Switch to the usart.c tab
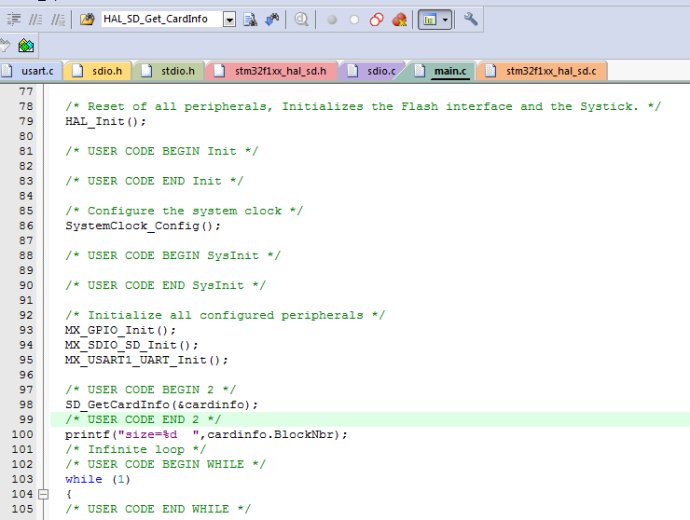690x520 pixels. [31, 71]
